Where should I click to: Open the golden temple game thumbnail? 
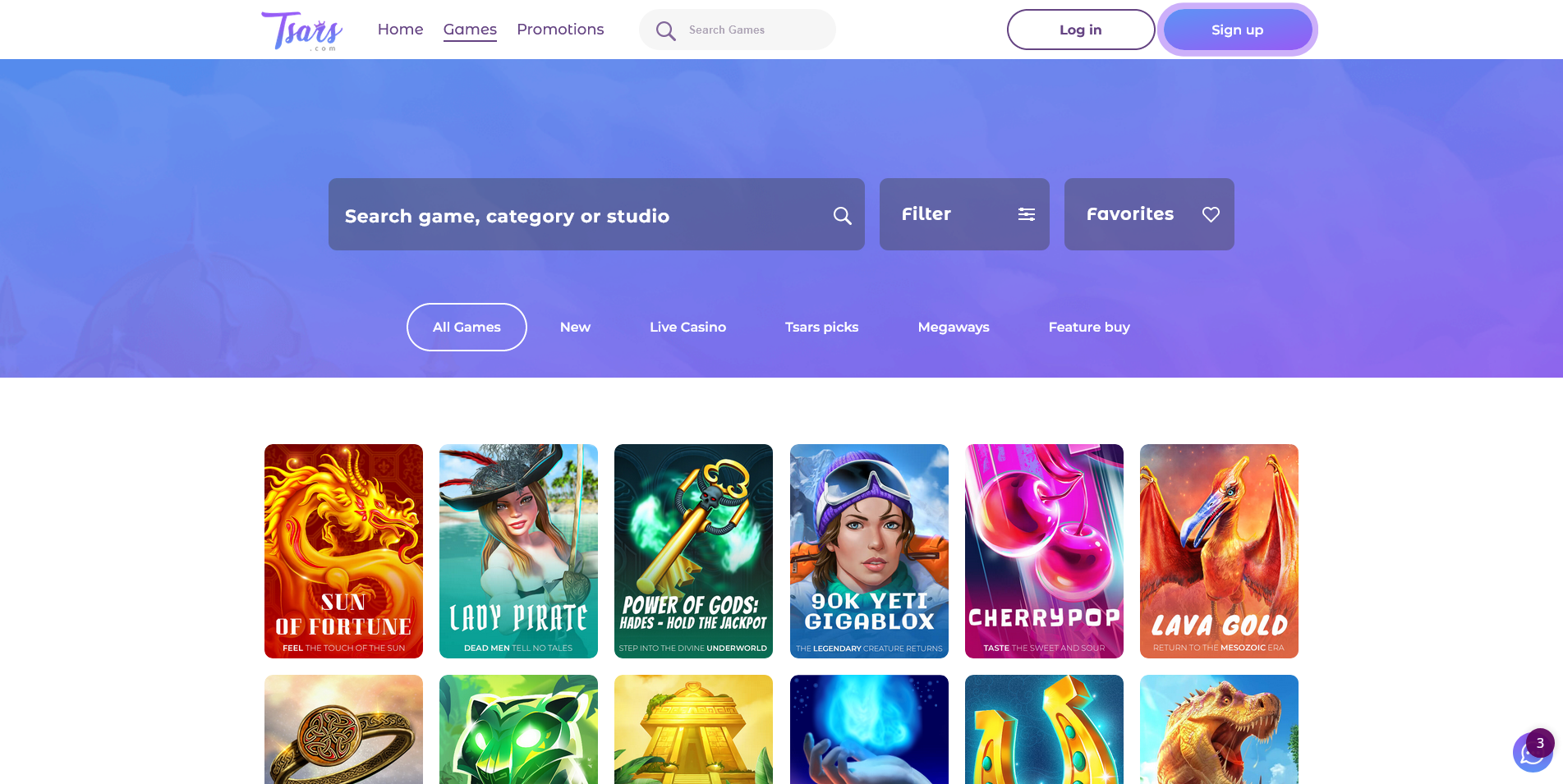pyautogui.click(x=693, y=729)
